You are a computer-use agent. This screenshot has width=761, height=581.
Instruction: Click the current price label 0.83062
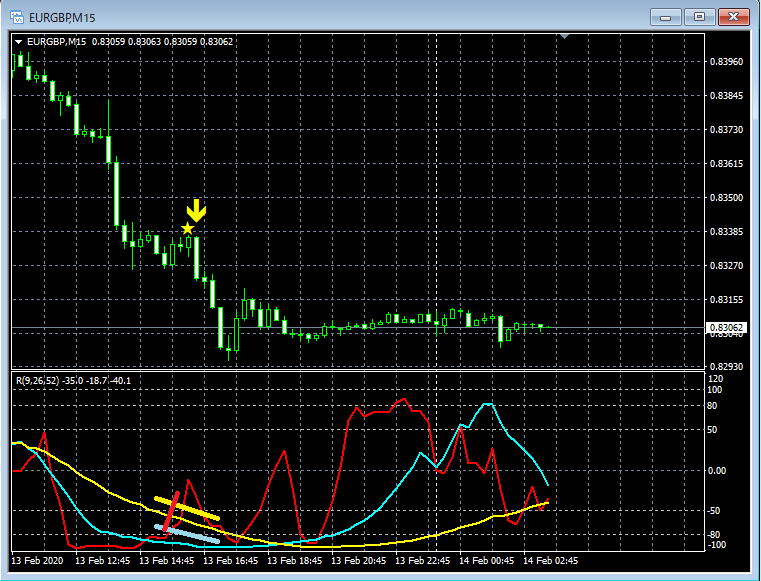coord(727,328)
